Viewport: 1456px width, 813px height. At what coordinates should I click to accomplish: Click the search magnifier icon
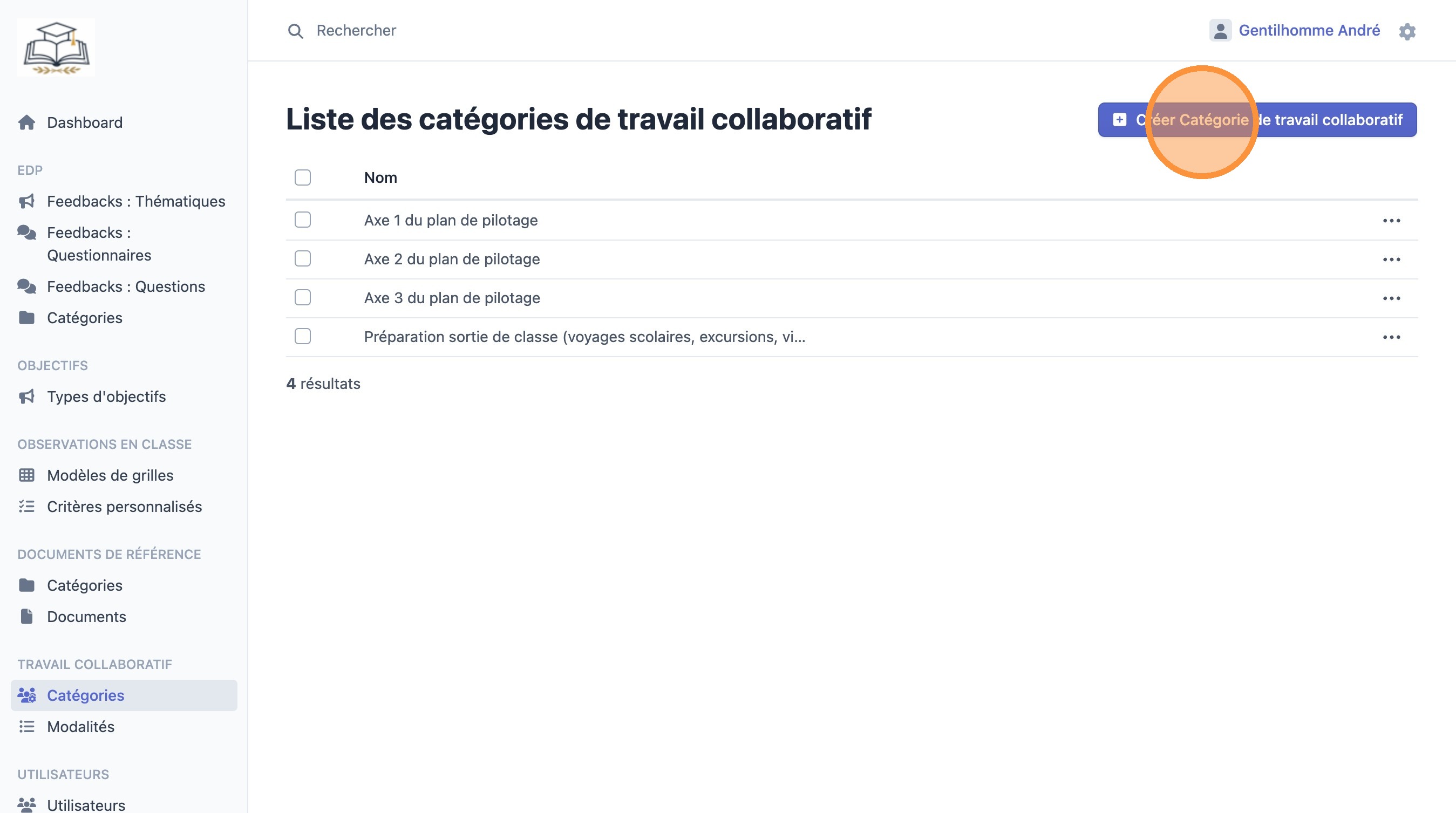[x=295, y=31]
